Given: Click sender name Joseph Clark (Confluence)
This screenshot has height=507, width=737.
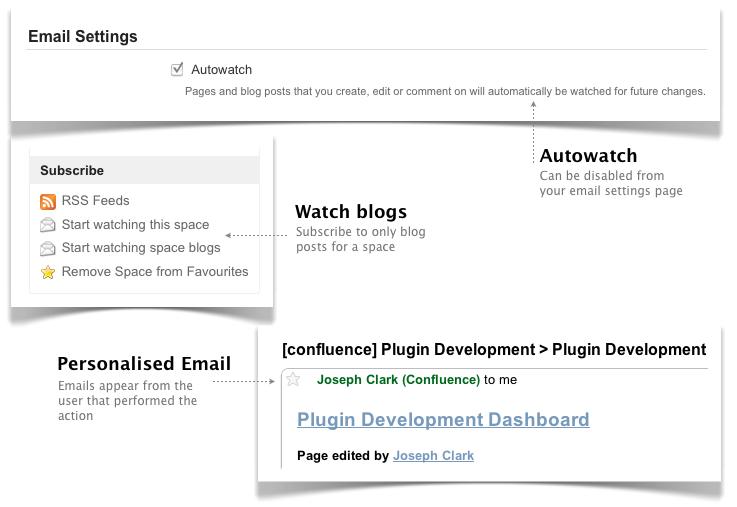Looking at the screenshot, I should point(399,380).
